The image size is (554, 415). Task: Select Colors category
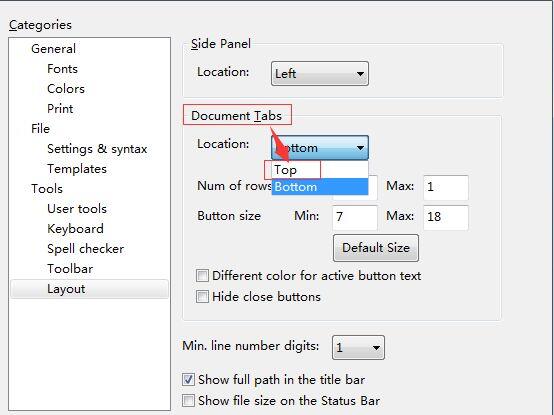[66, 89]
